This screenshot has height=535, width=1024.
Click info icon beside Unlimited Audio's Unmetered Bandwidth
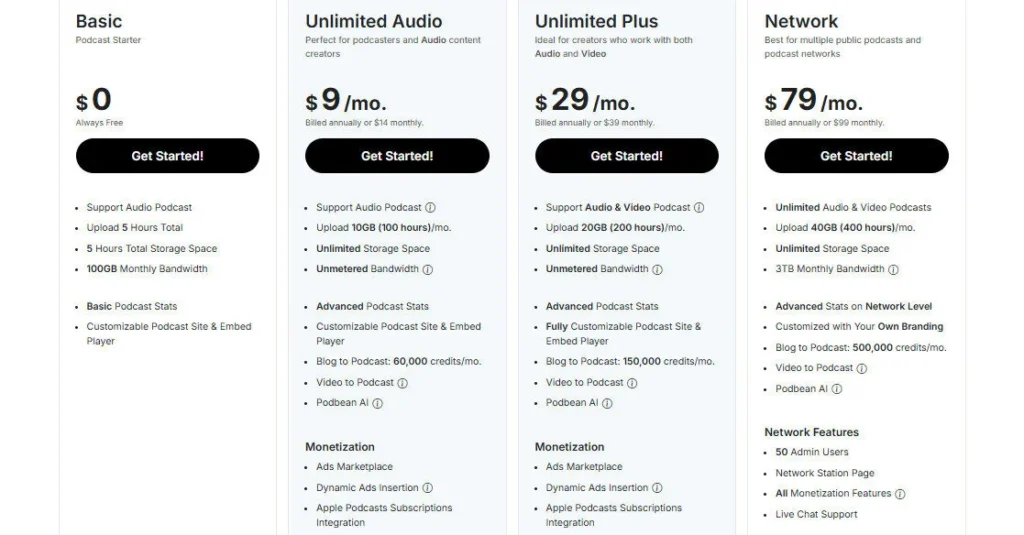click(x=428, y=270)
